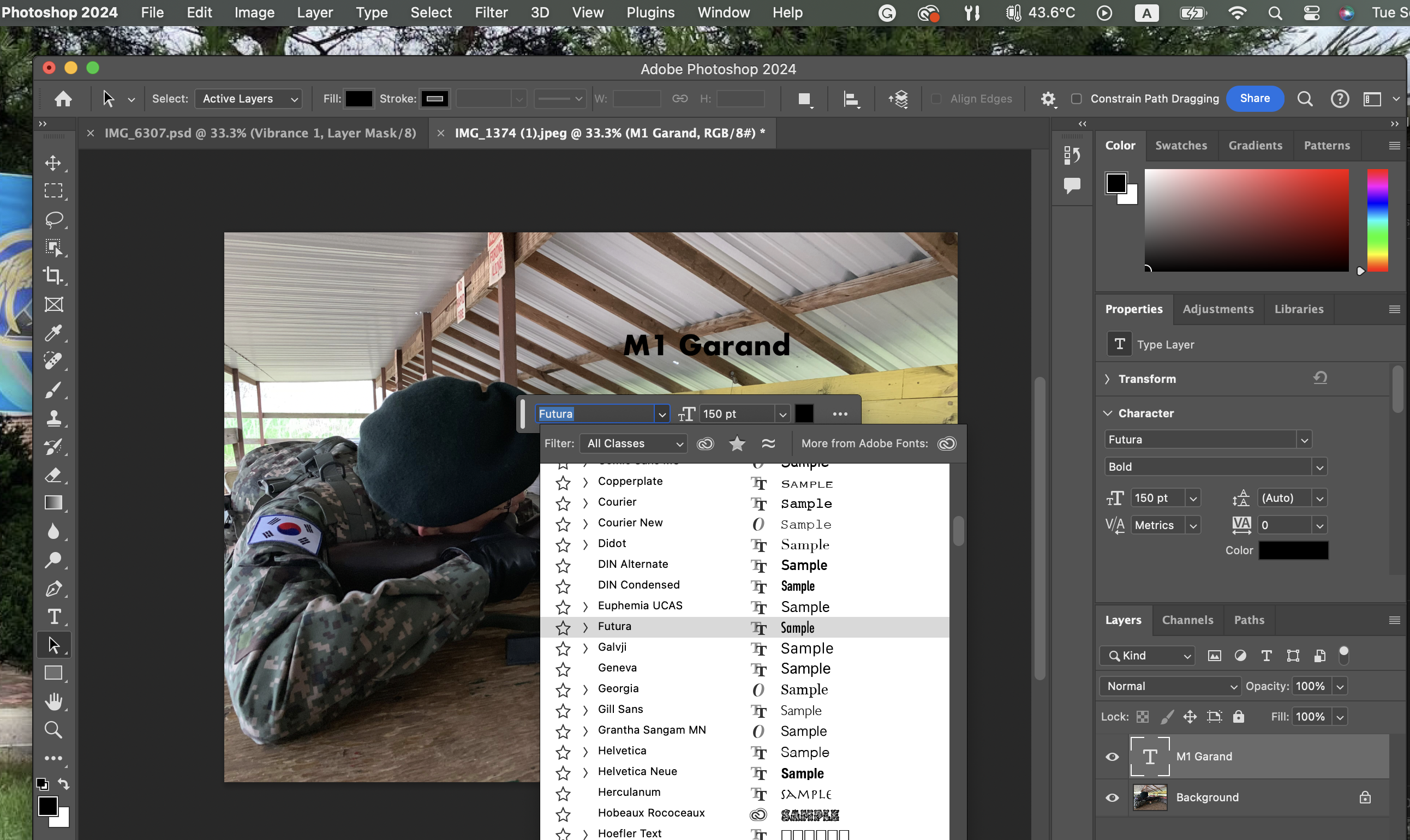Open the Filter menu
The image size is (1410, 840).
tap(491, 13)
